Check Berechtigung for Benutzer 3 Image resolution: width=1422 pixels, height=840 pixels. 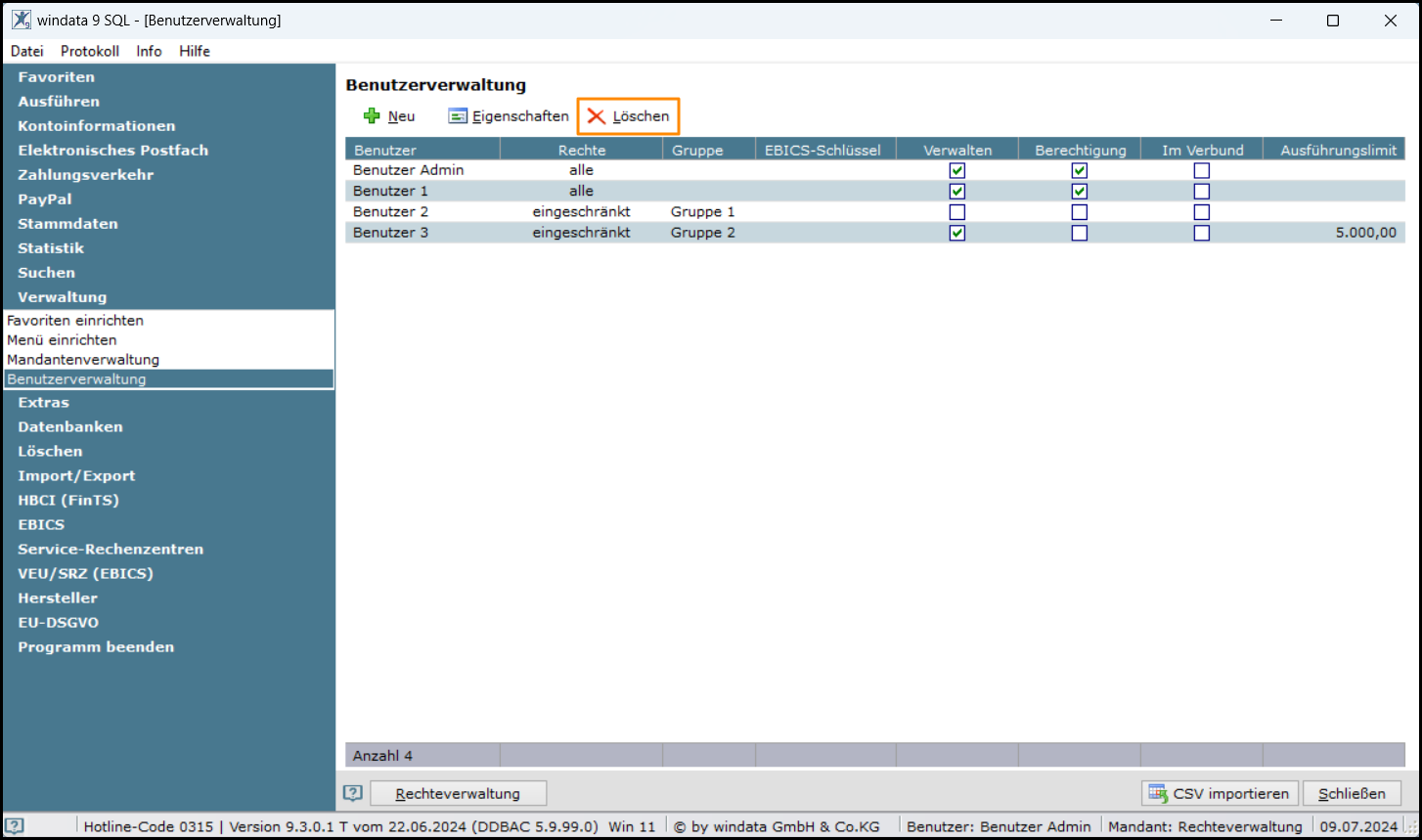pos(1080,233)
